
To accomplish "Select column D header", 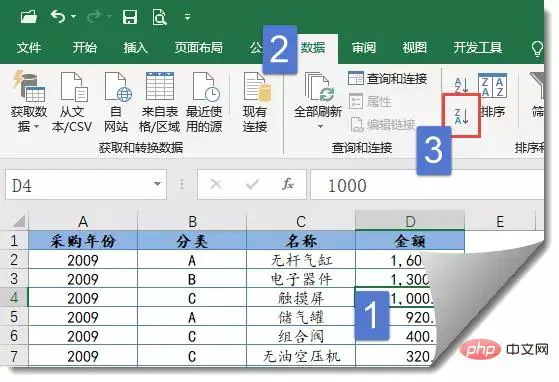I will coord(410,221).
